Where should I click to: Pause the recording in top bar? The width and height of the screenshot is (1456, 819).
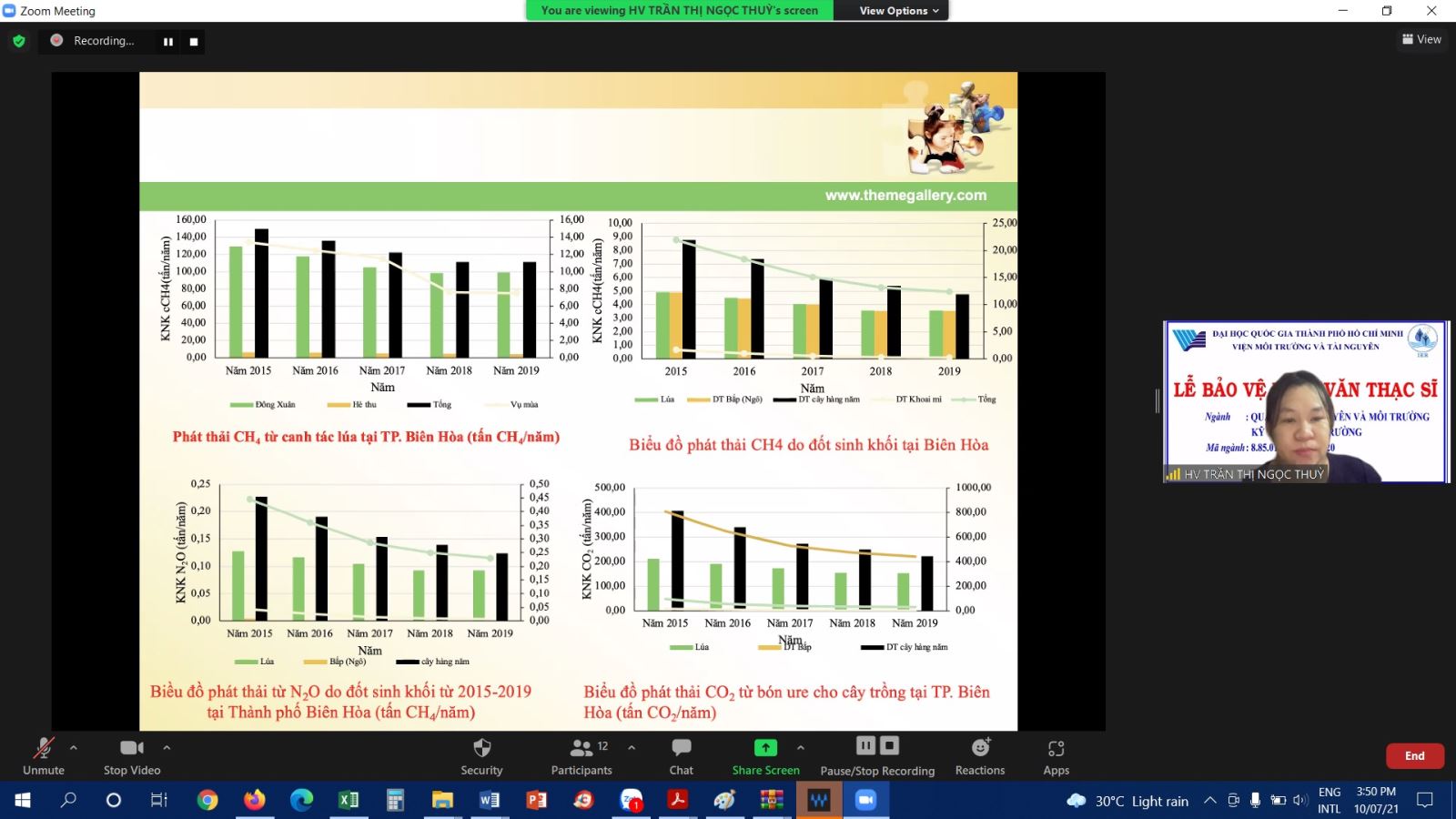tap(168, 42)
